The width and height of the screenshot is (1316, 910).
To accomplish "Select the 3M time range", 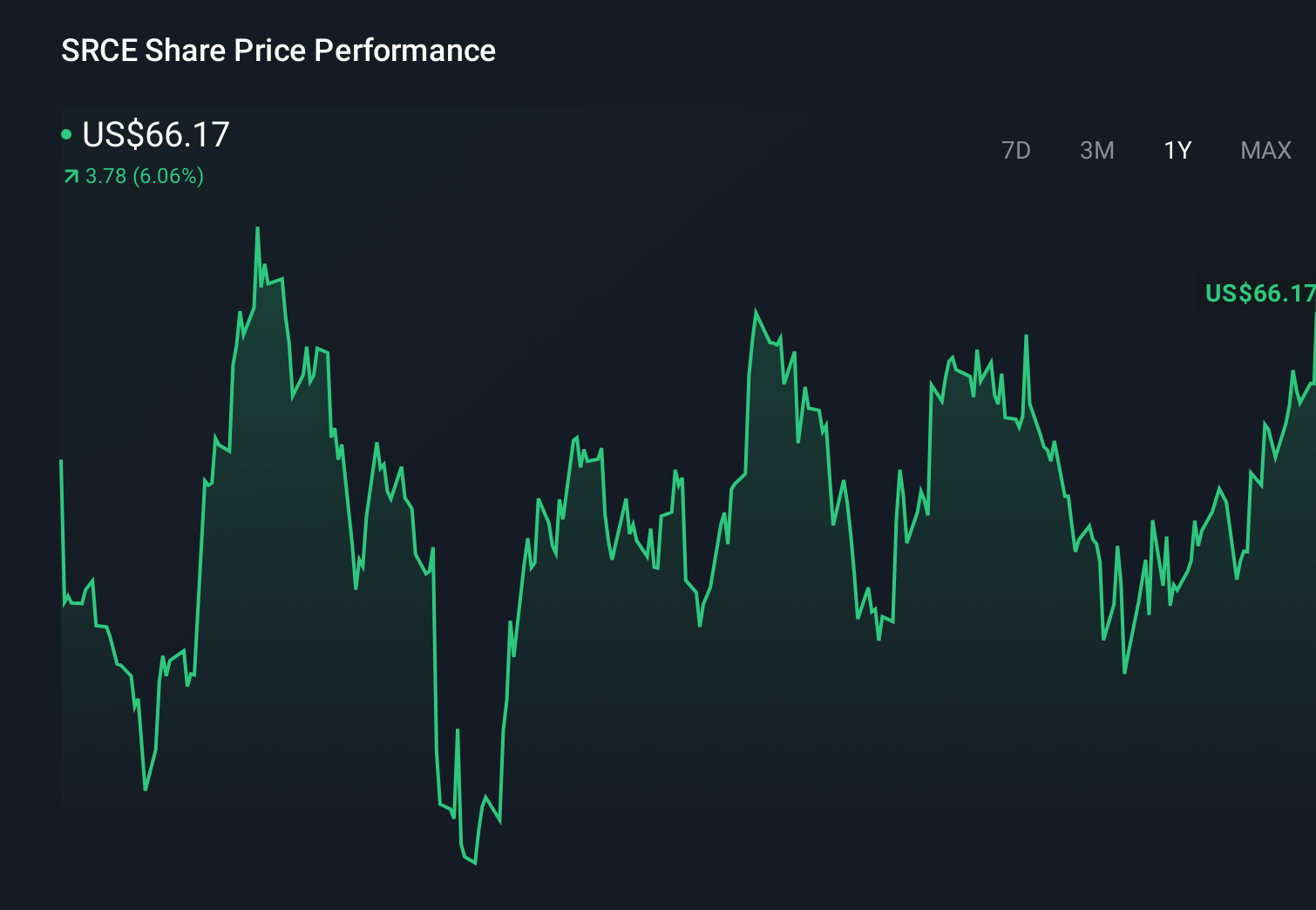I will click(1097, 150).
